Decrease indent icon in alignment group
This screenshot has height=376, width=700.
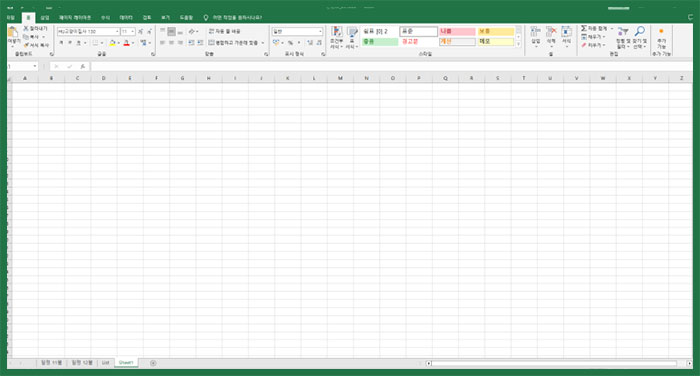[191, 42]
